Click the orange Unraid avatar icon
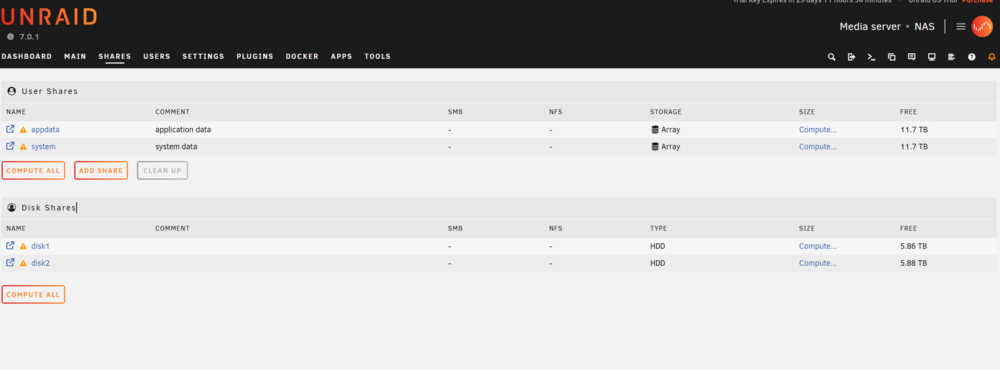Image resolution: width=1000 pixels, height=370 pixels. 982,26
